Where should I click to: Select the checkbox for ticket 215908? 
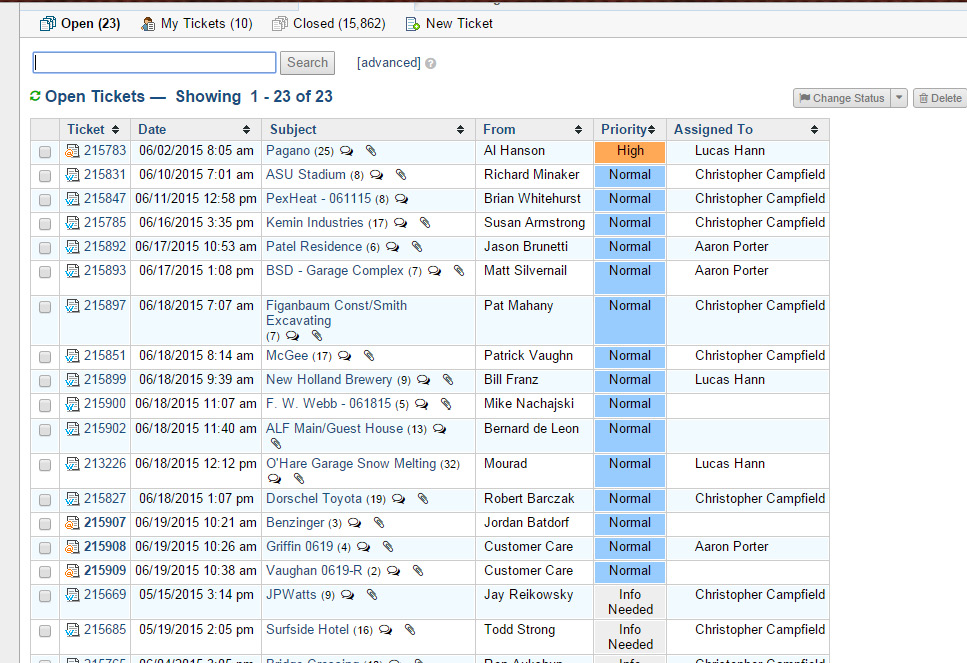pos(45,548)
